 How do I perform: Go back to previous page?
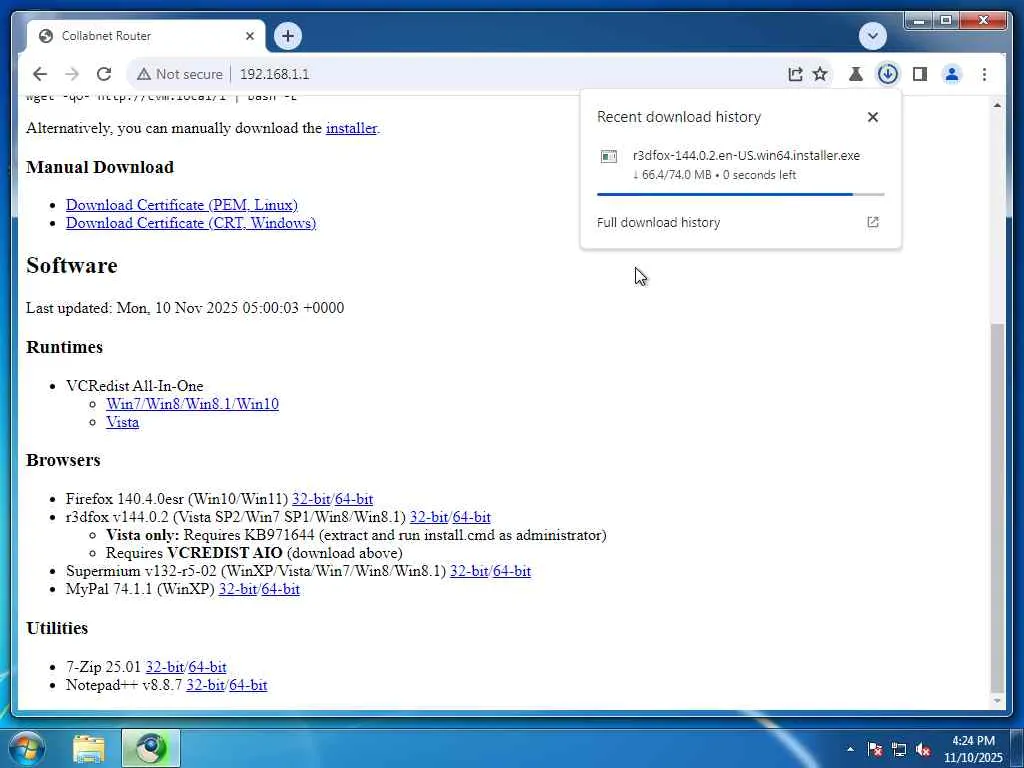[x=40, y=74]
